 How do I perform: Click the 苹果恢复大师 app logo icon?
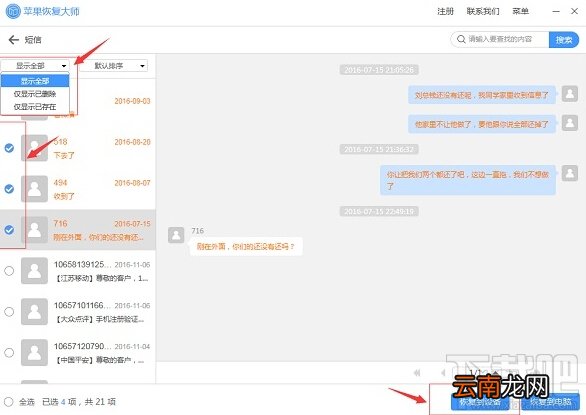[x=13, y=11]
